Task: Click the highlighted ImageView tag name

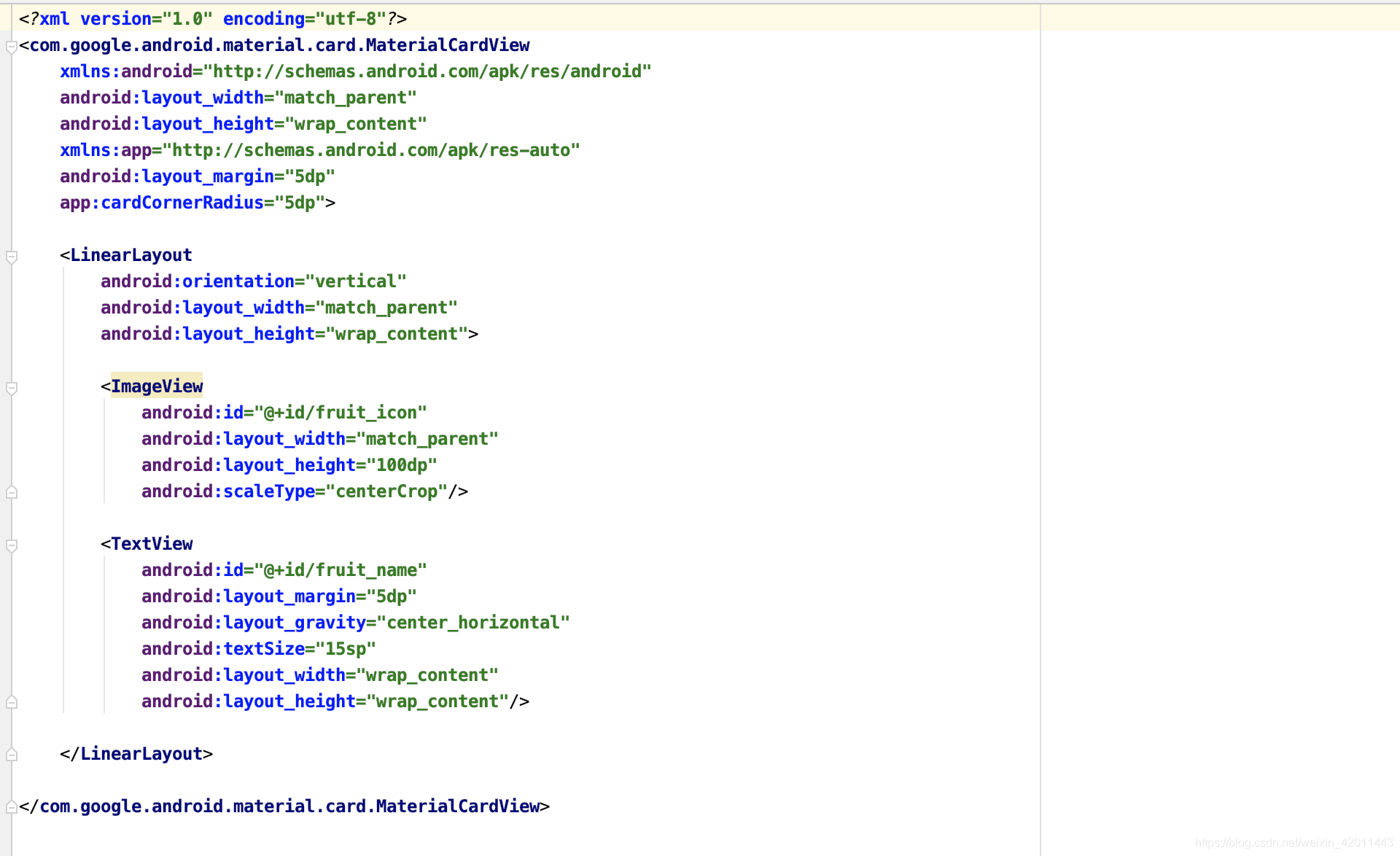Action: pyautogui.click(x=156, y=386)
